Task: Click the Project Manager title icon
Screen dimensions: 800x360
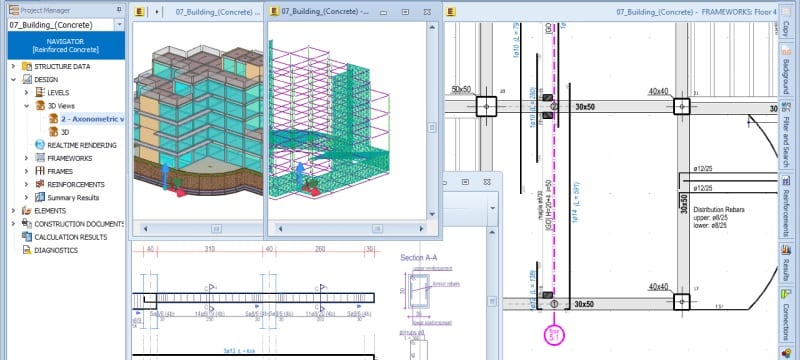Action: 14,10
